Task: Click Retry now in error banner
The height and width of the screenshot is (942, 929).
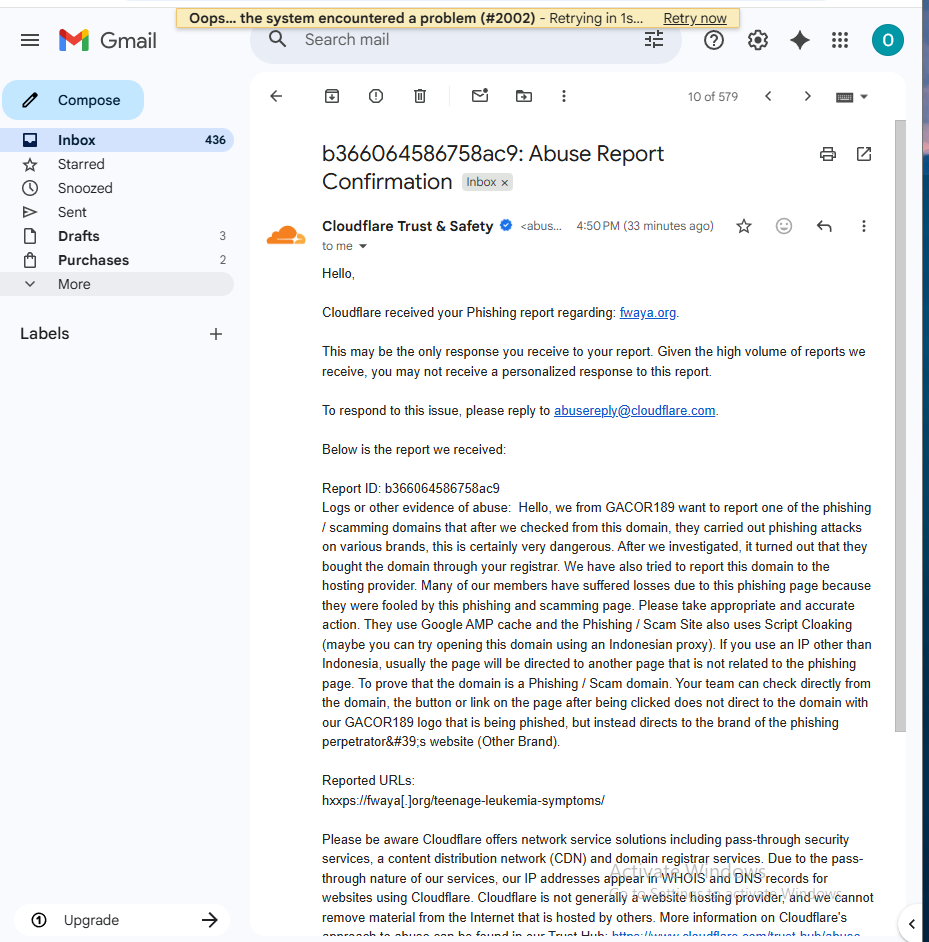Action: 695,18
